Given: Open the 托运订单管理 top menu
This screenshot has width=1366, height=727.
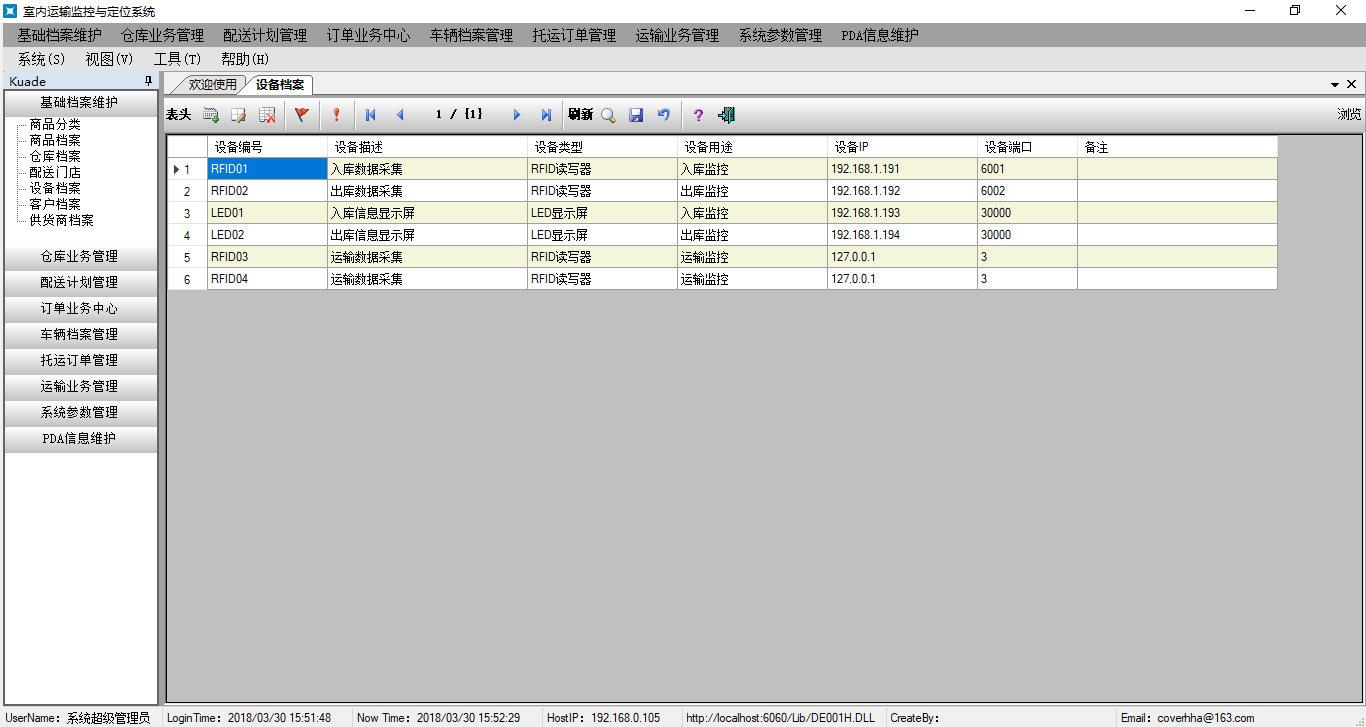Looking at the screenshot, I should (574, 35).
